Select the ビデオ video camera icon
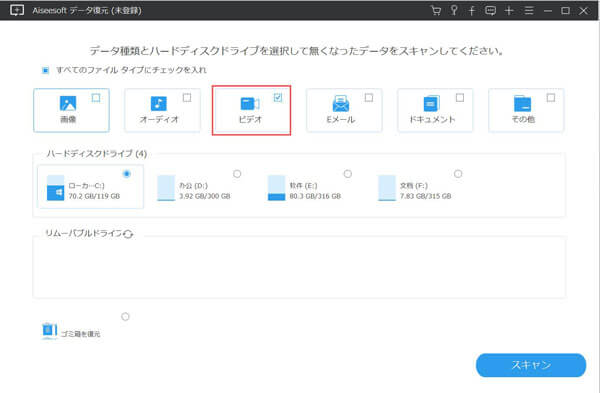Screen dimensions: 600x393 coord(249,104)
